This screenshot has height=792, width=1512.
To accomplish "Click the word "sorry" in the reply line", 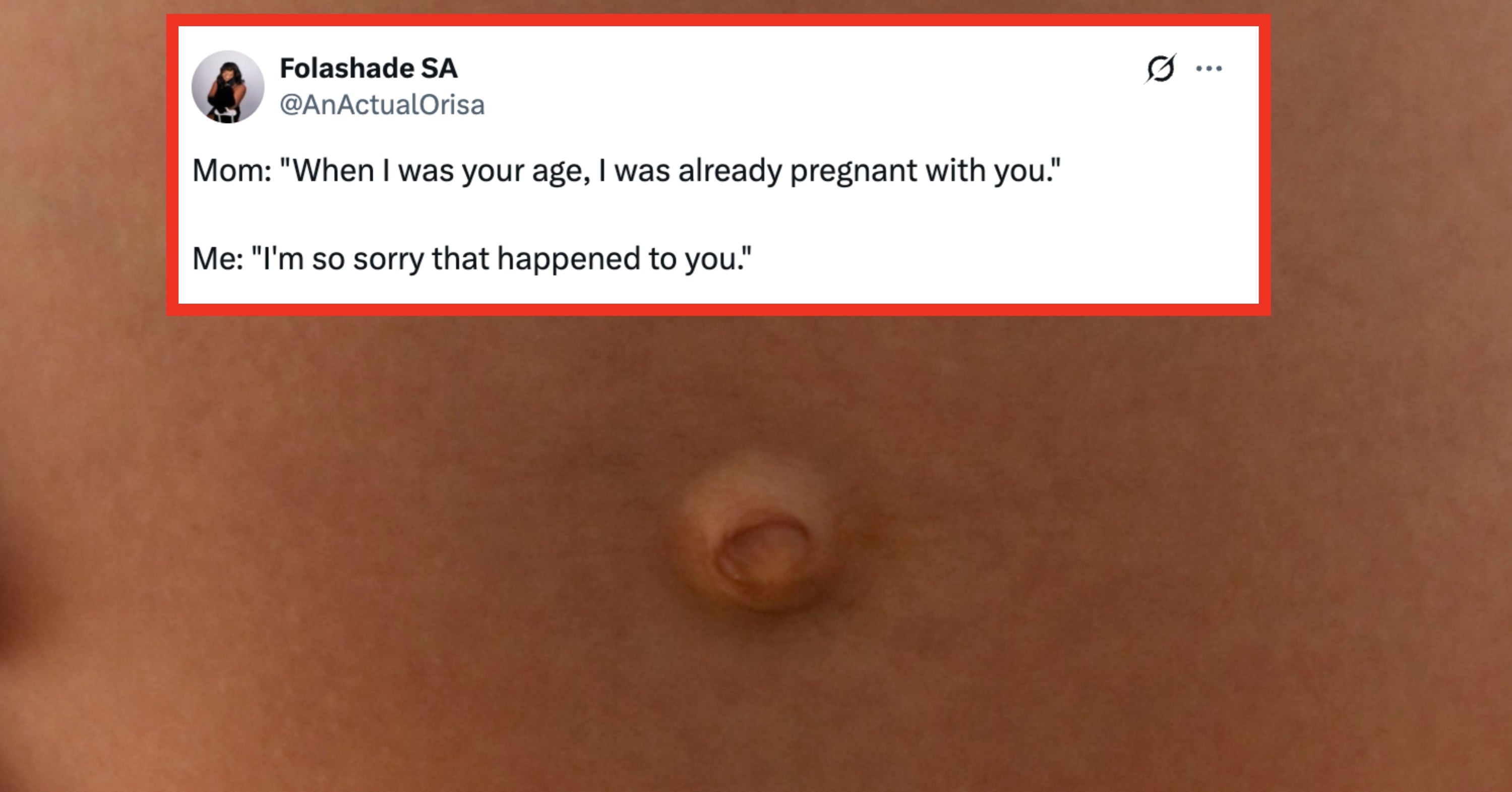I will (x=388, y=259).
